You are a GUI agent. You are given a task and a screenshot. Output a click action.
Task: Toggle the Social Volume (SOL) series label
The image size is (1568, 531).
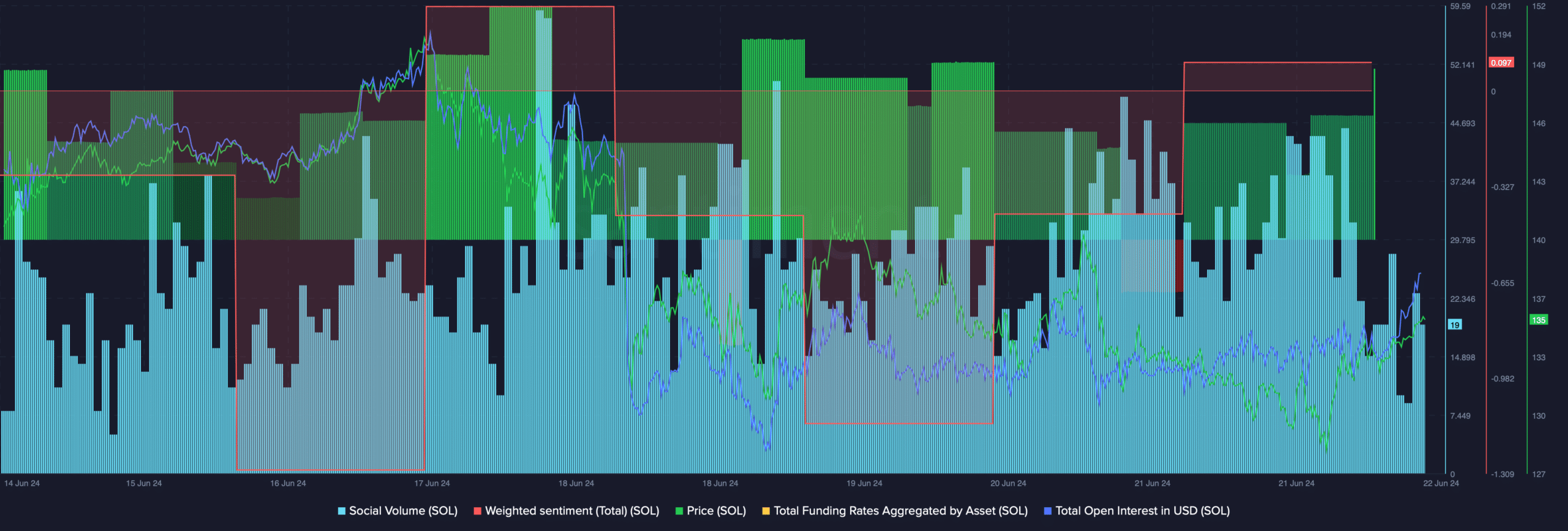[x=403, y=511]
